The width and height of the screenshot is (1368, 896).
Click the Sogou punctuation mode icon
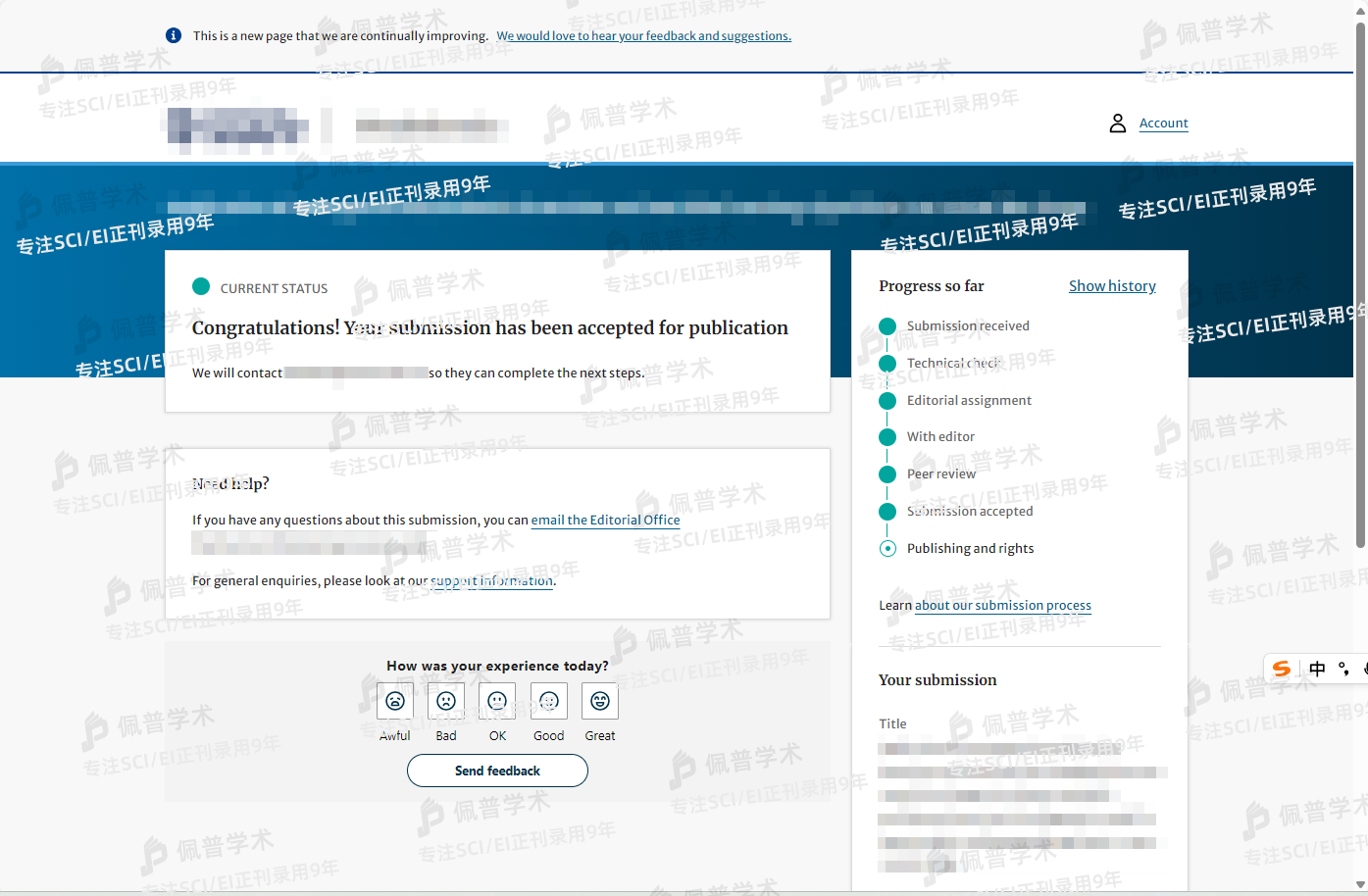[1343, 669]
